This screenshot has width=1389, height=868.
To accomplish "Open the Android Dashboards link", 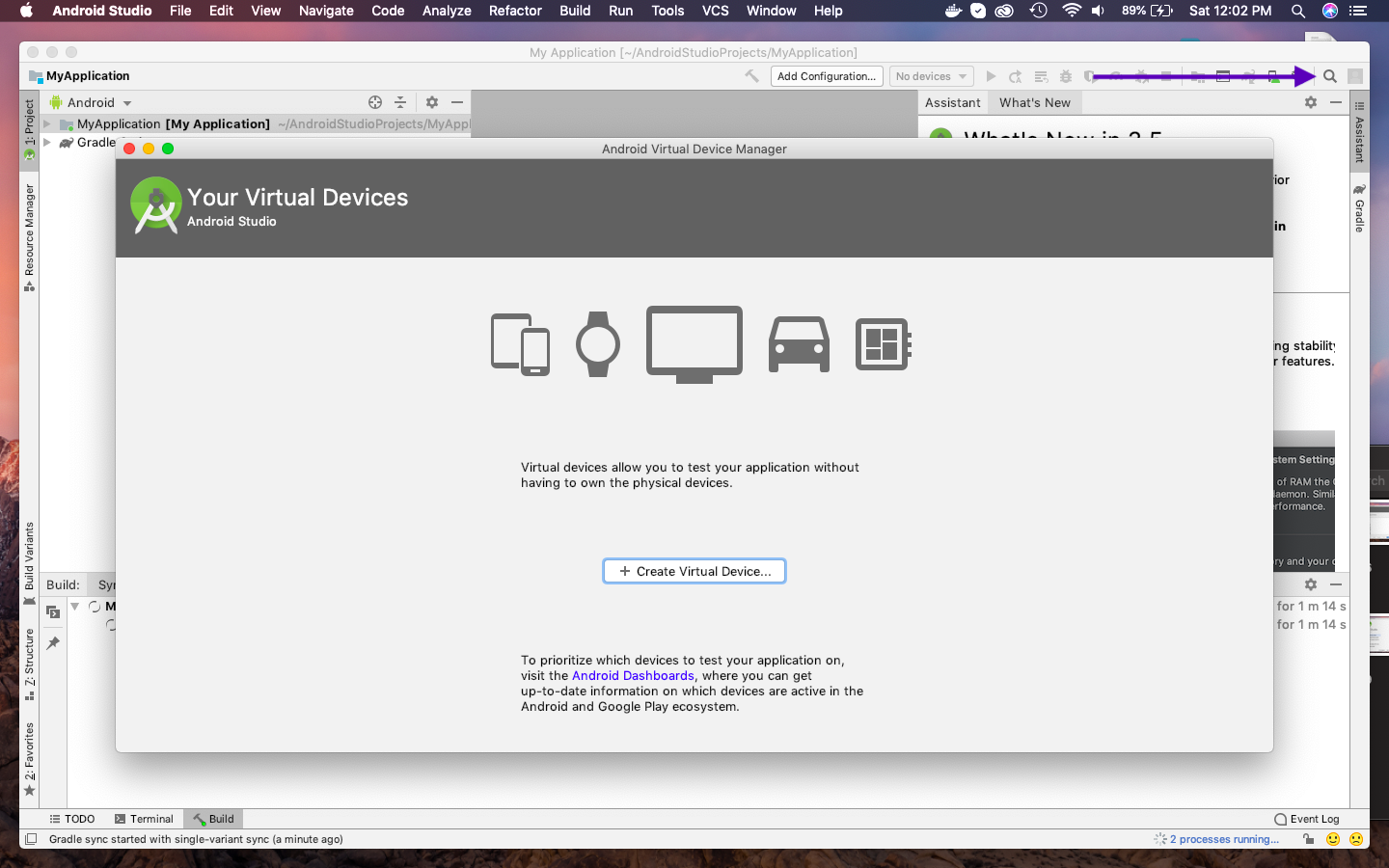I will coord(633,675).
